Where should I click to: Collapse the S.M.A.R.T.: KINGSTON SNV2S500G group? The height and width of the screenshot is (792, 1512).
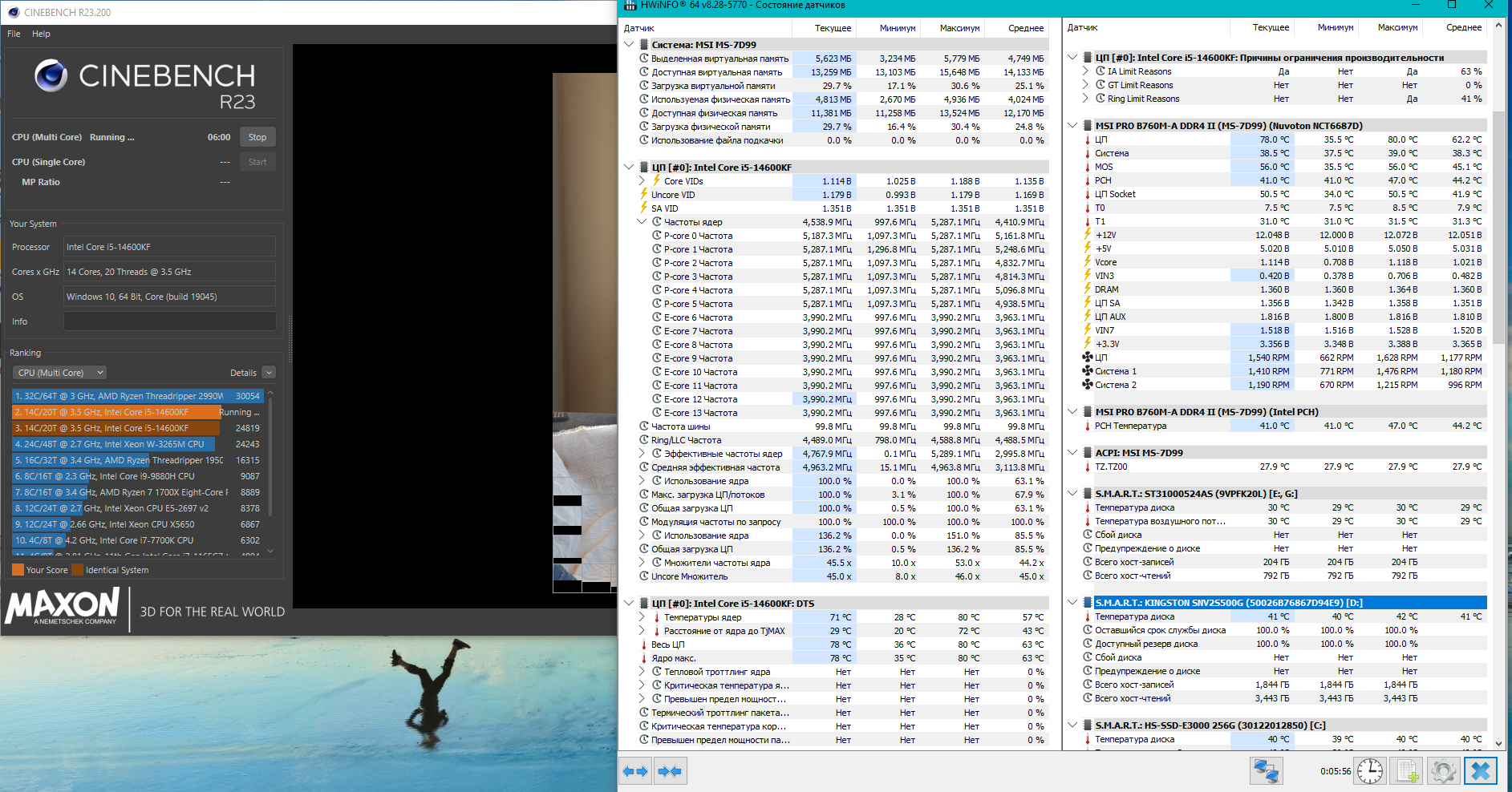[1073, 603]
